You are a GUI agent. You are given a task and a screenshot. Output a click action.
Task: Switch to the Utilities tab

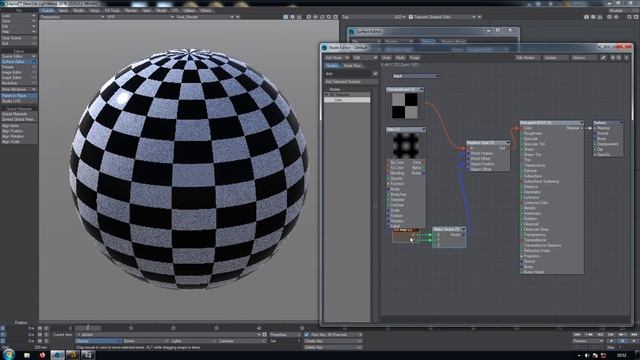(x=189, y=11)
